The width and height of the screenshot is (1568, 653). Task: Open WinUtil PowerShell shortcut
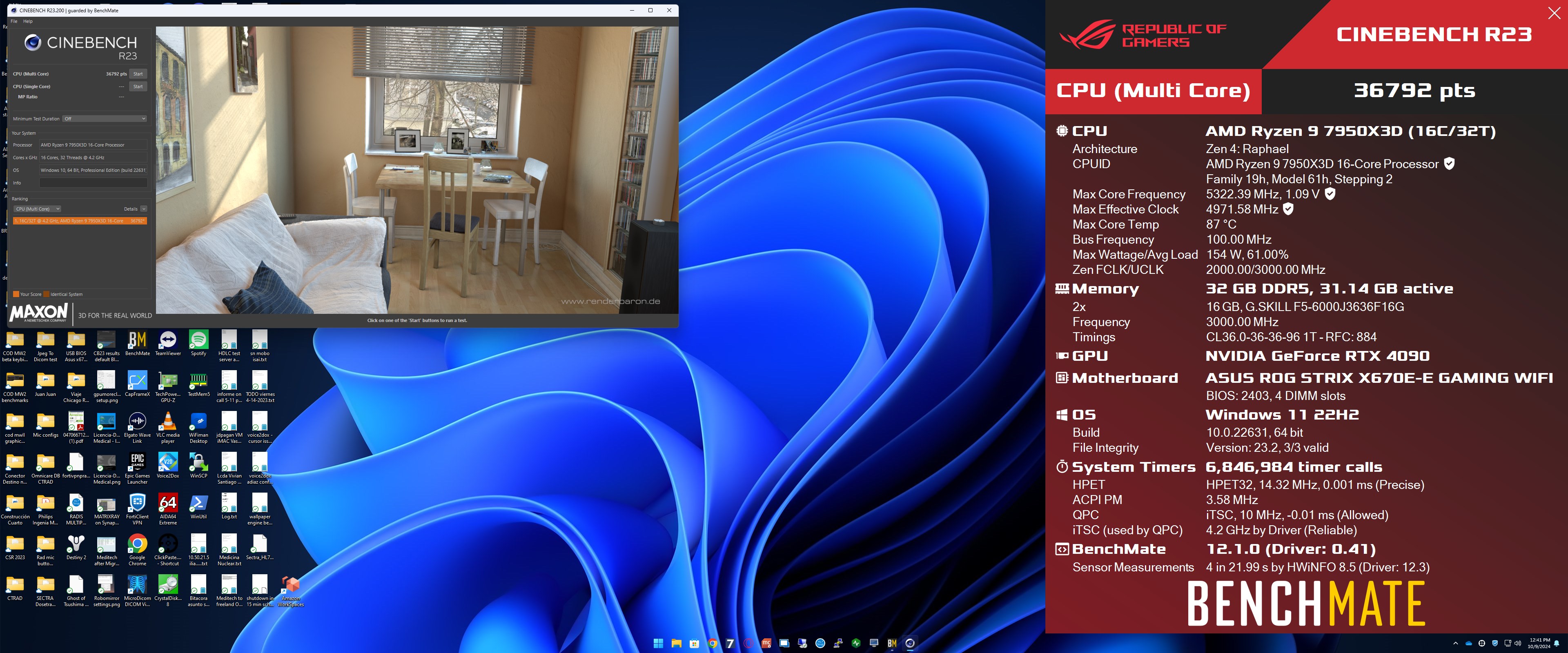pos(198,507)
